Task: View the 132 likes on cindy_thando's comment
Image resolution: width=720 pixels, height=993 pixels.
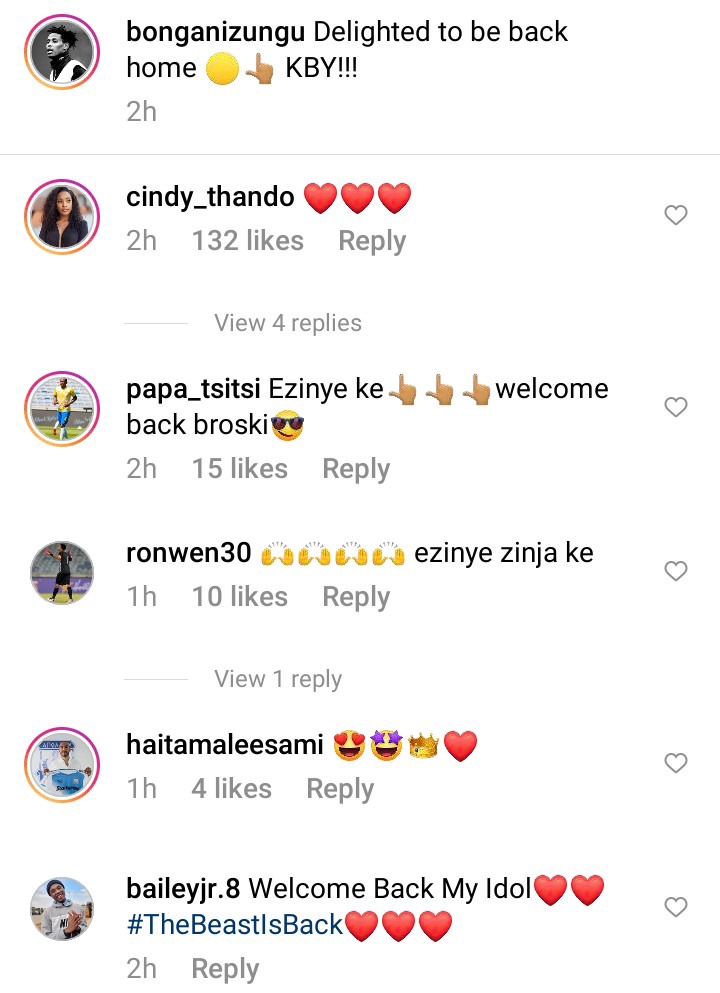Action: point(248,241)
